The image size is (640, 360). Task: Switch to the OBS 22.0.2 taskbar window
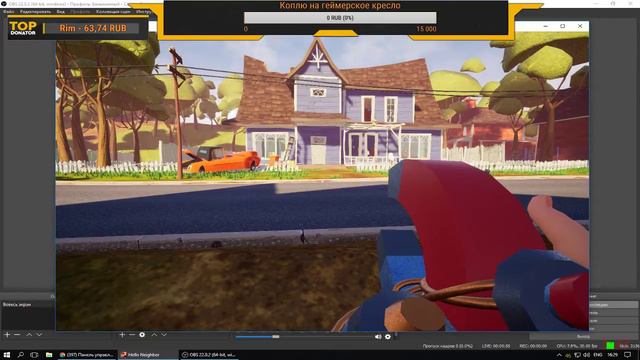[209, 355]
